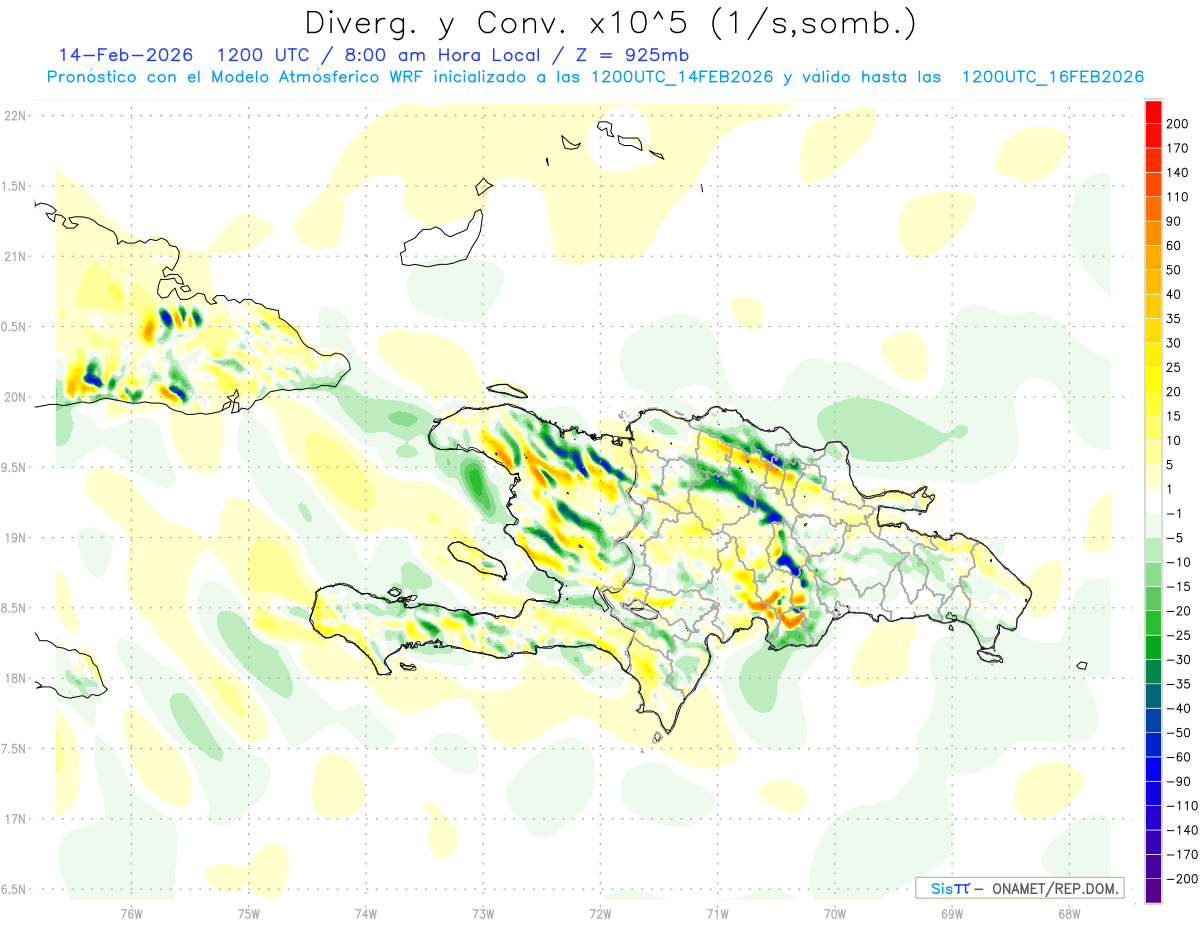The width and height of the screenshot is (1200, 927).
Task: Click the latitude label "21N"
Action: point(14,256)
